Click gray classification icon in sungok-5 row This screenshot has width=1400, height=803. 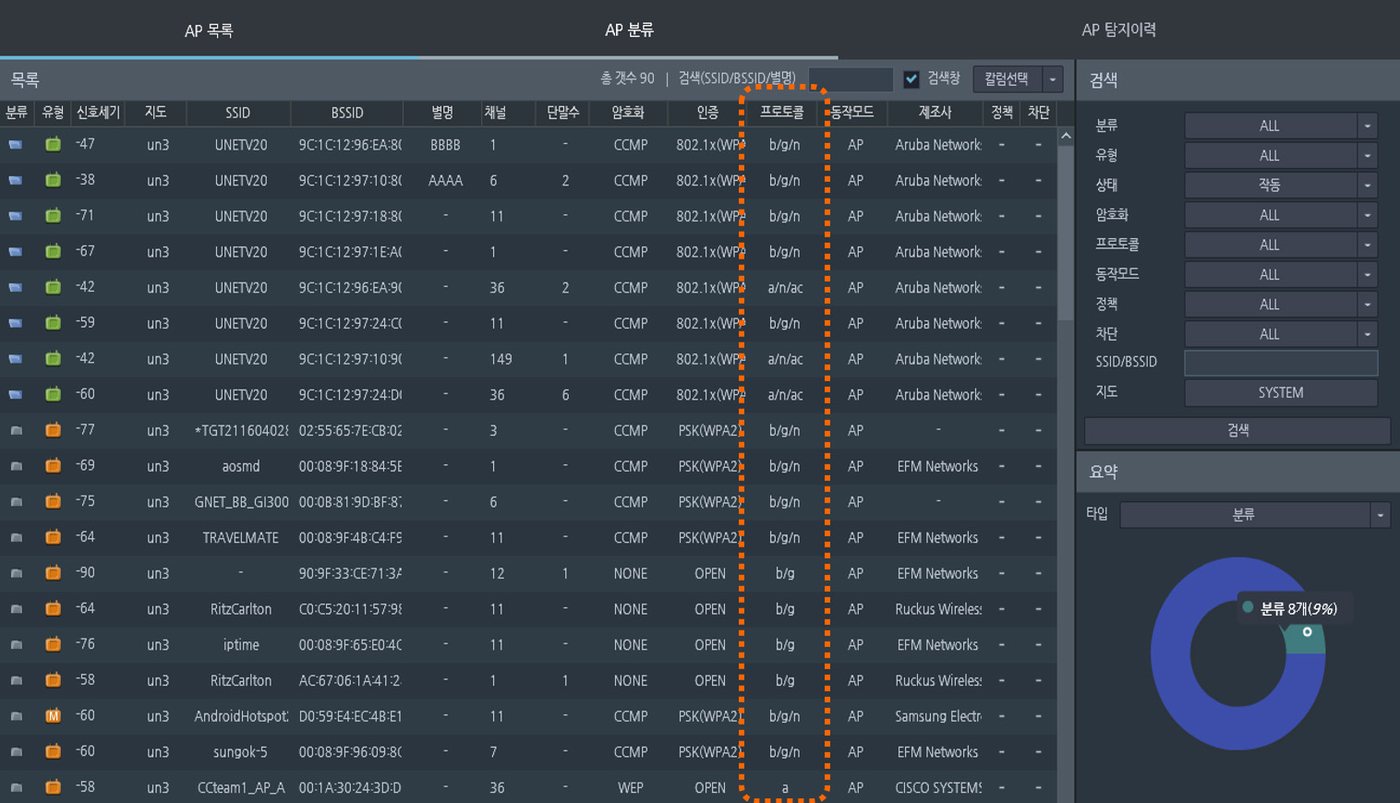[15, 752]
